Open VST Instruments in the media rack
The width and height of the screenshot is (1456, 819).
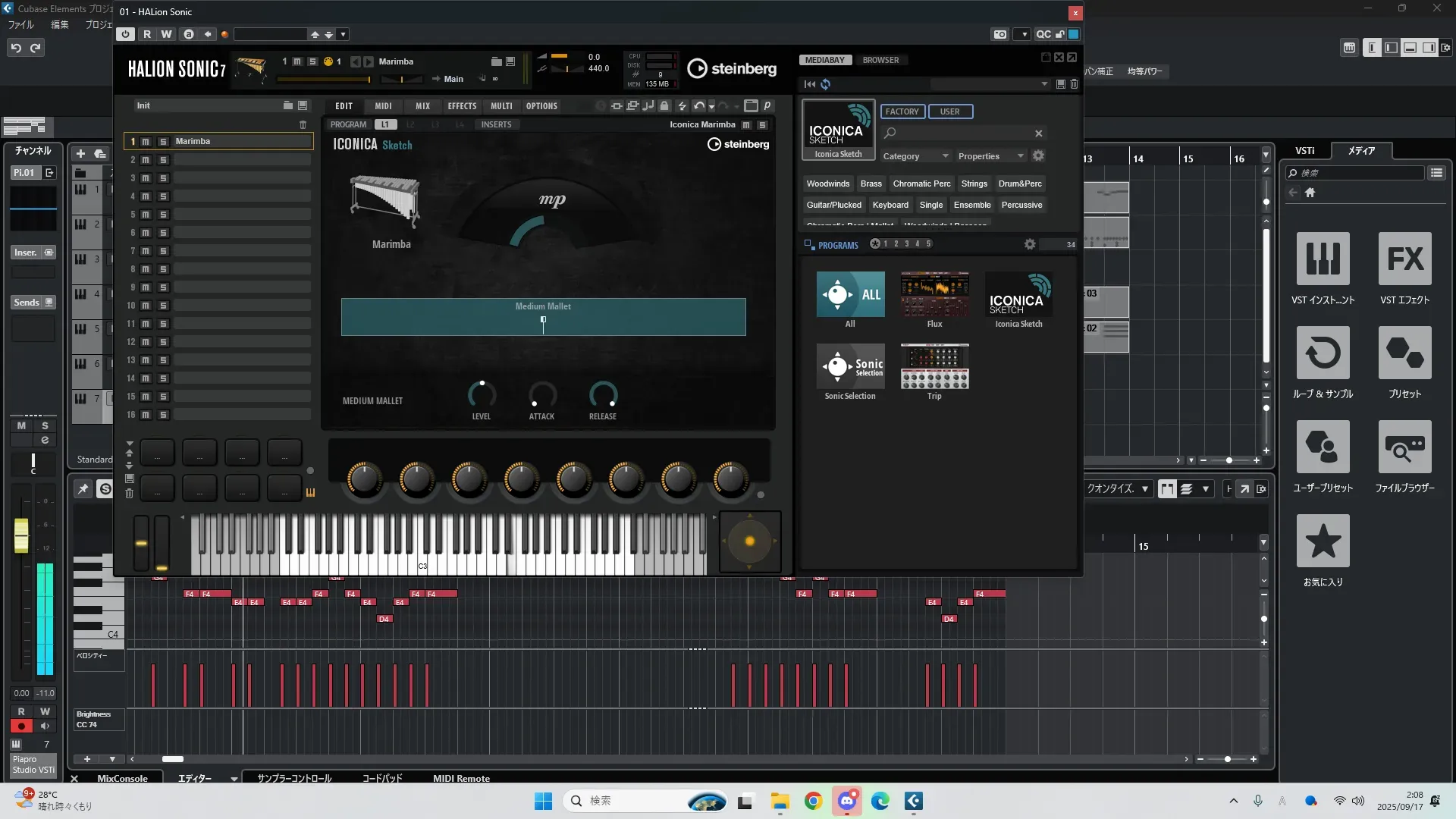point(1323,259)
